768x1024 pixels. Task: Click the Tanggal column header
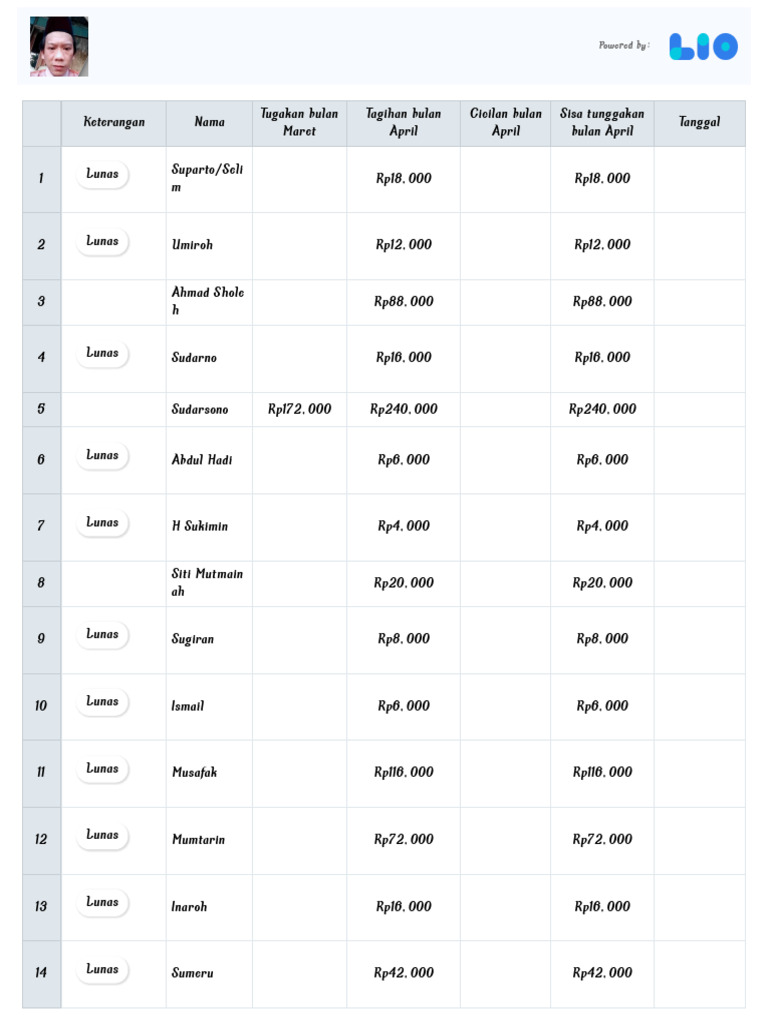point(699,123)
